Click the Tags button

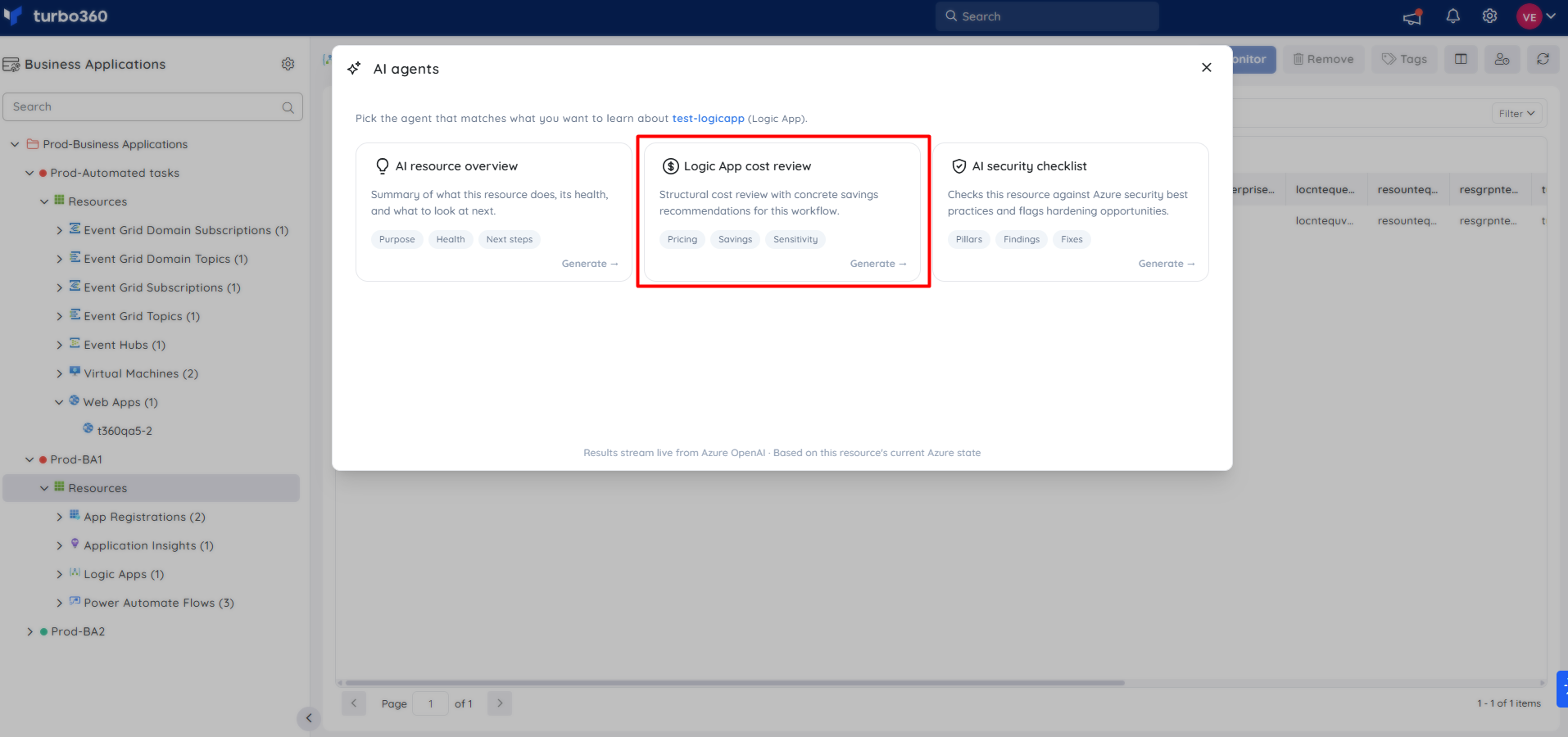point(1404,59)
